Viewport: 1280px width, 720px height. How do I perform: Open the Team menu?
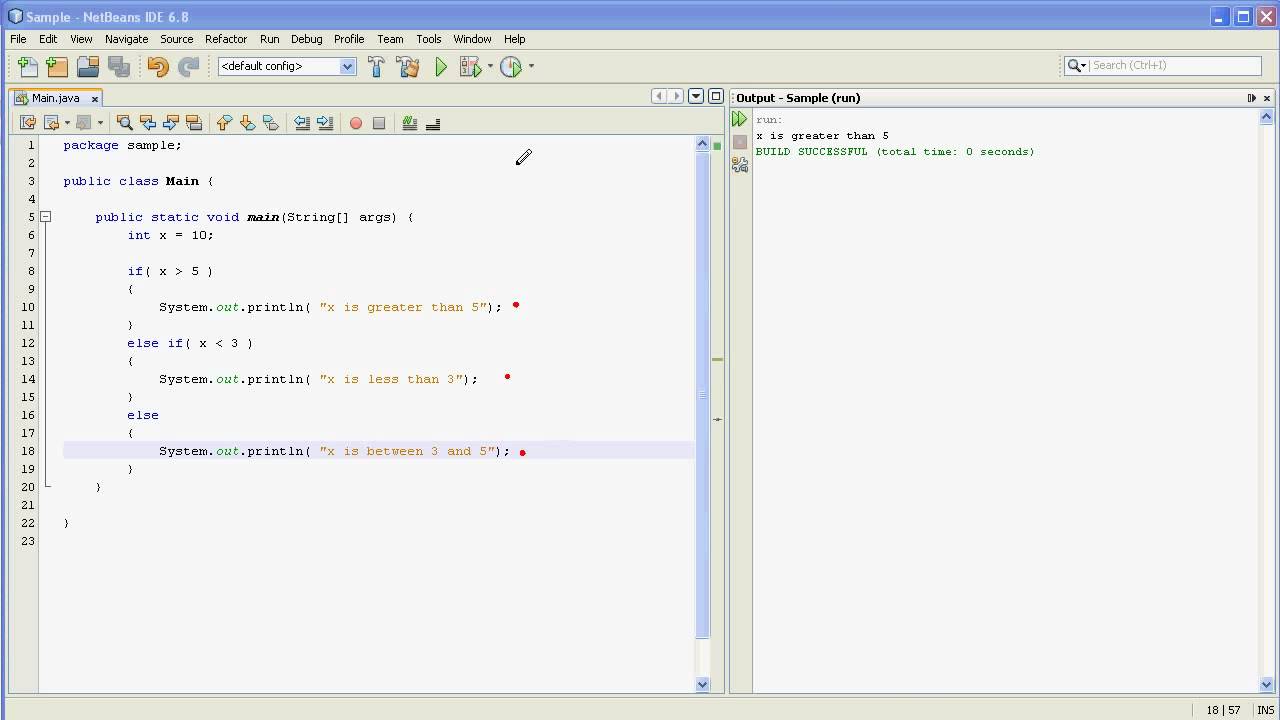pos(390,39)
